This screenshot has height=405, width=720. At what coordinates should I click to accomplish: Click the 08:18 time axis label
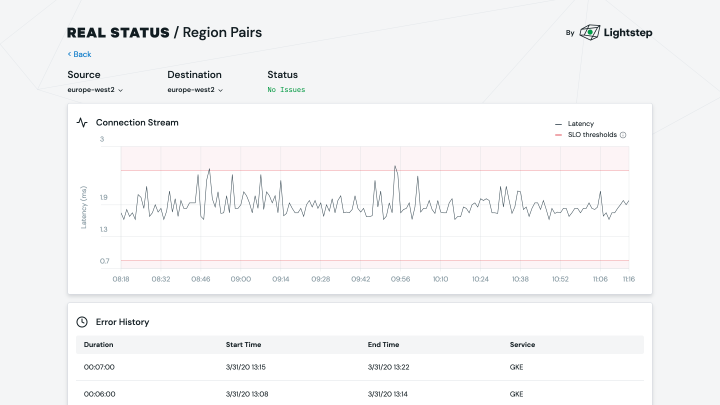(x=121, y=279)
